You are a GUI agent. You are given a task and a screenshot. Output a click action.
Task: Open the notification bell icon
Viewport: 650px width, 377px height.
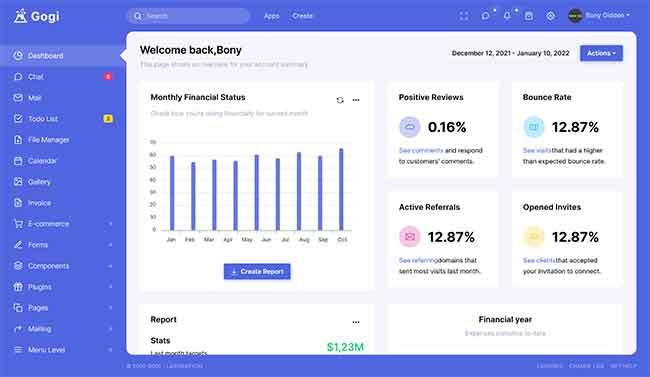[x=507, y=16]
